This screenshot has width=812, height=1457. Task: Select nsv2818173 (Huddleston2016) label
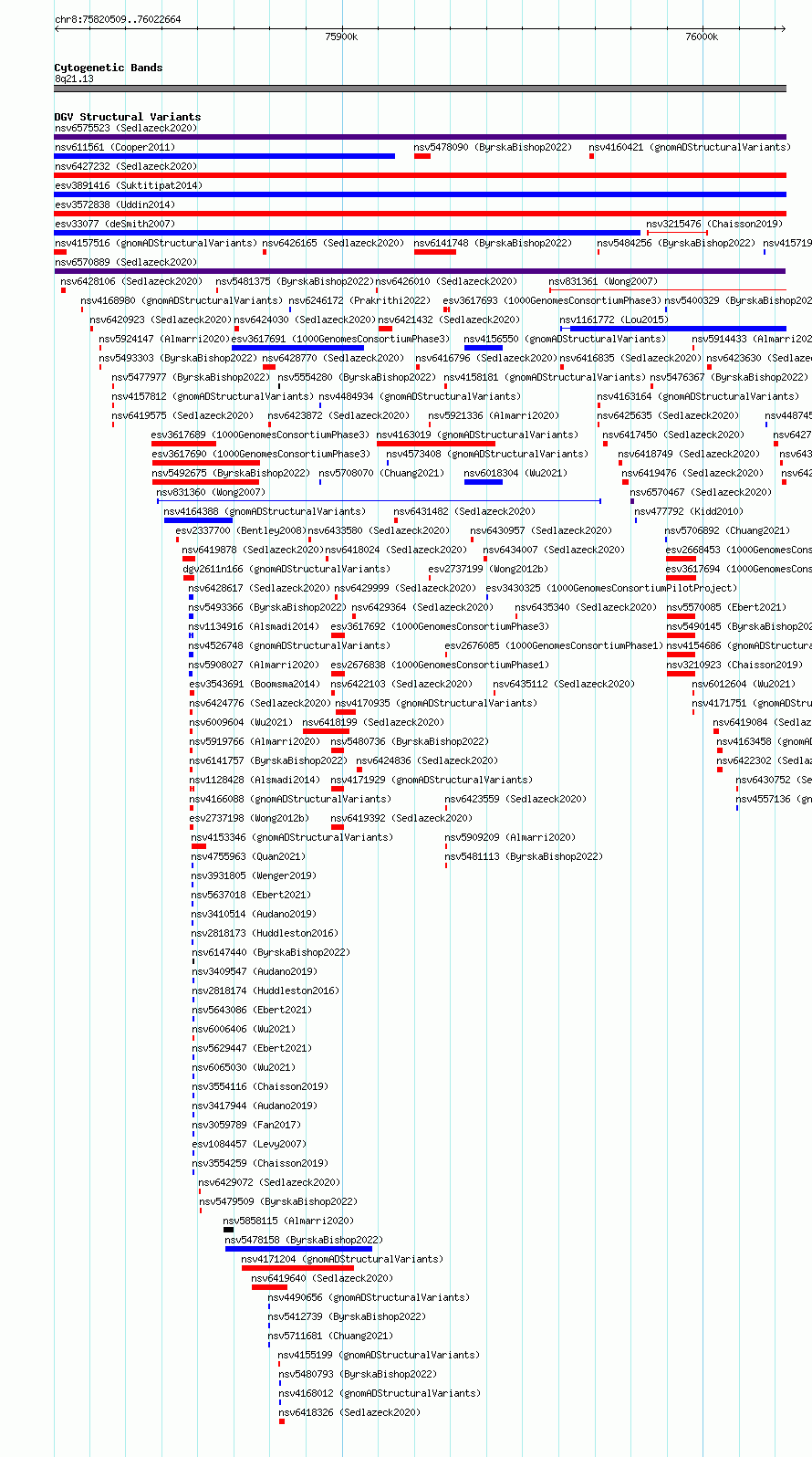[x=265, y=933]
